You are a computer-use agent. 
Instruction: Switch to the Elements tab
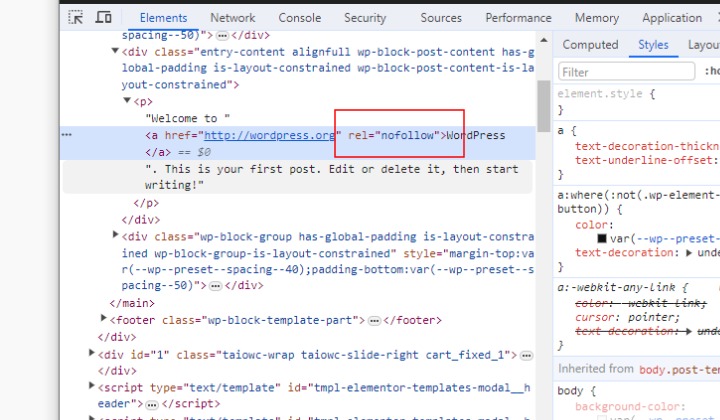pos(163,18)
